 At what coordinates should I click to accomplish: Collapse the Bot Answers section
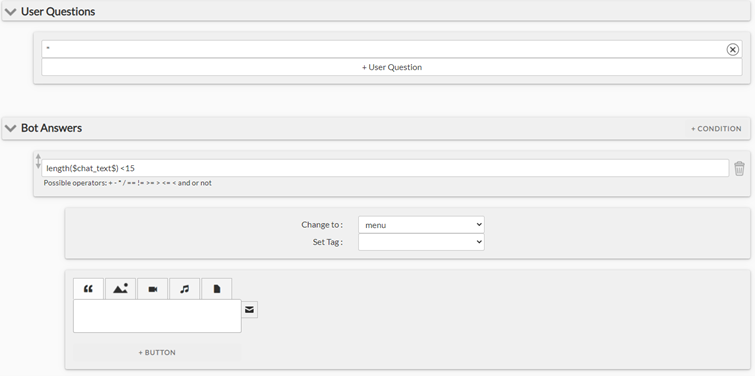click(x=10, y=129)
